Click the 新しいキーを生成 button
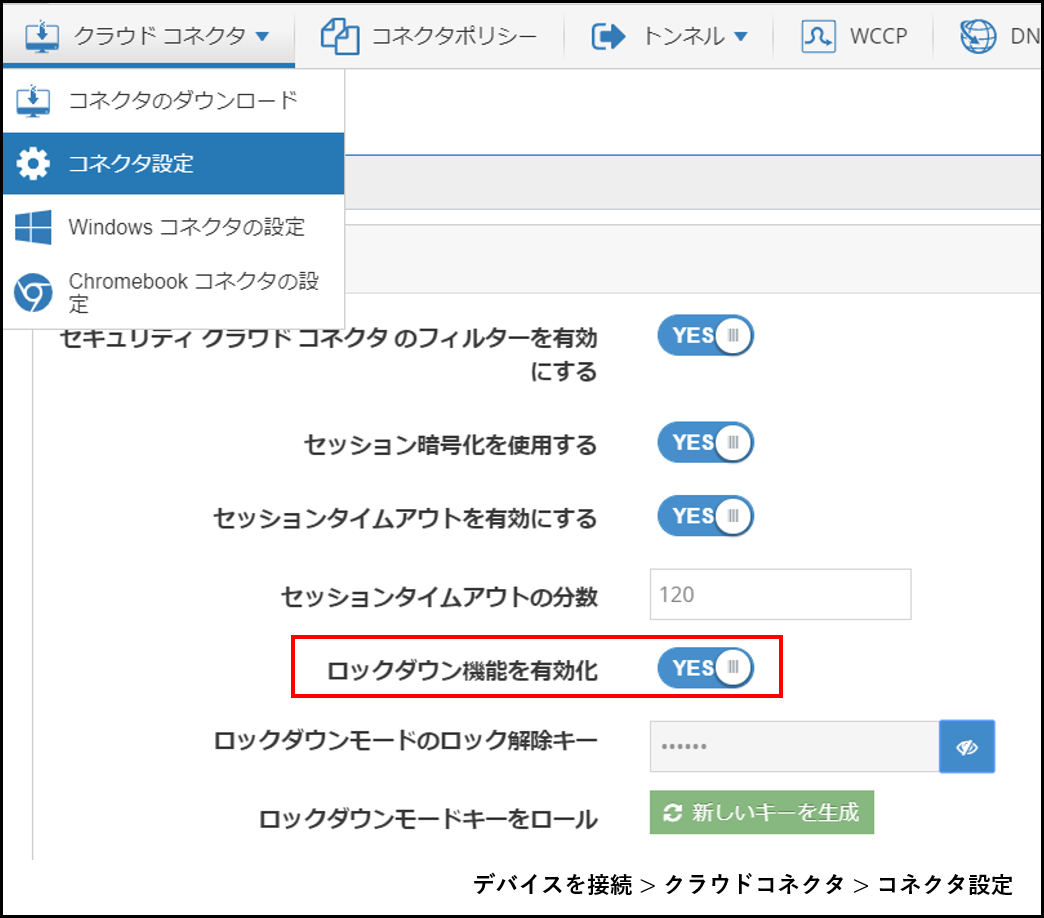The width and height of the screenshot is (1044, 918). [762, 812]
